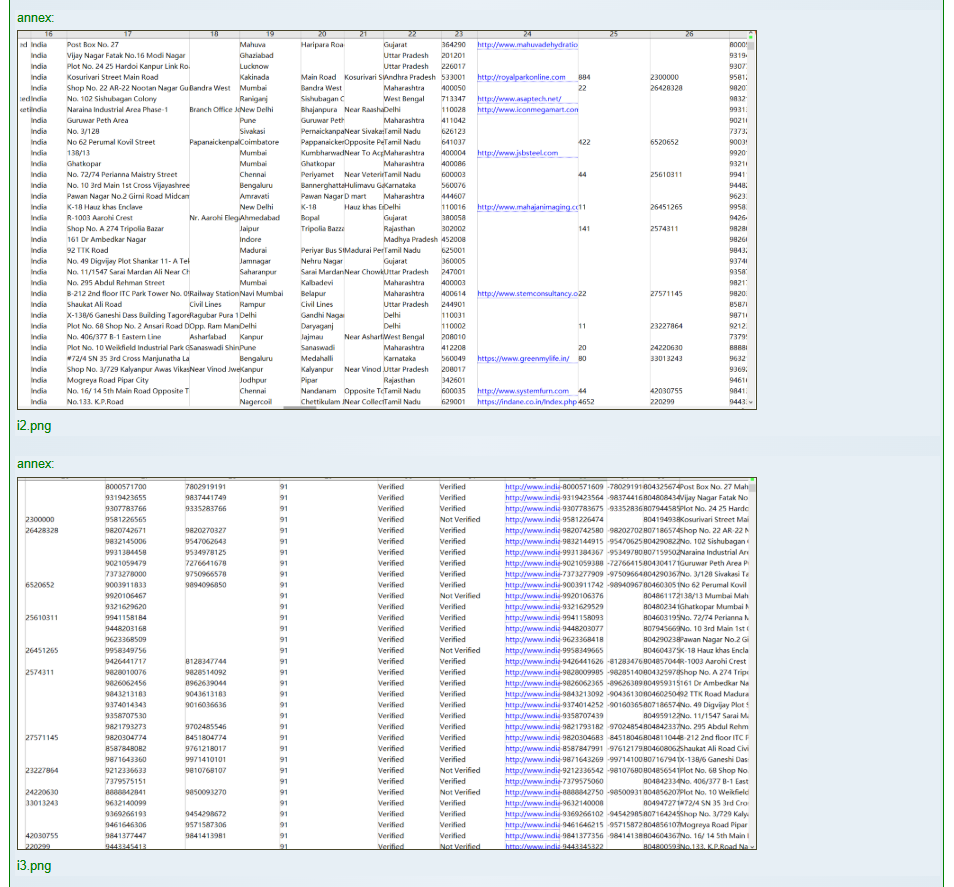Select column header 17 in first spreadsheet

[x=128, y=34]
